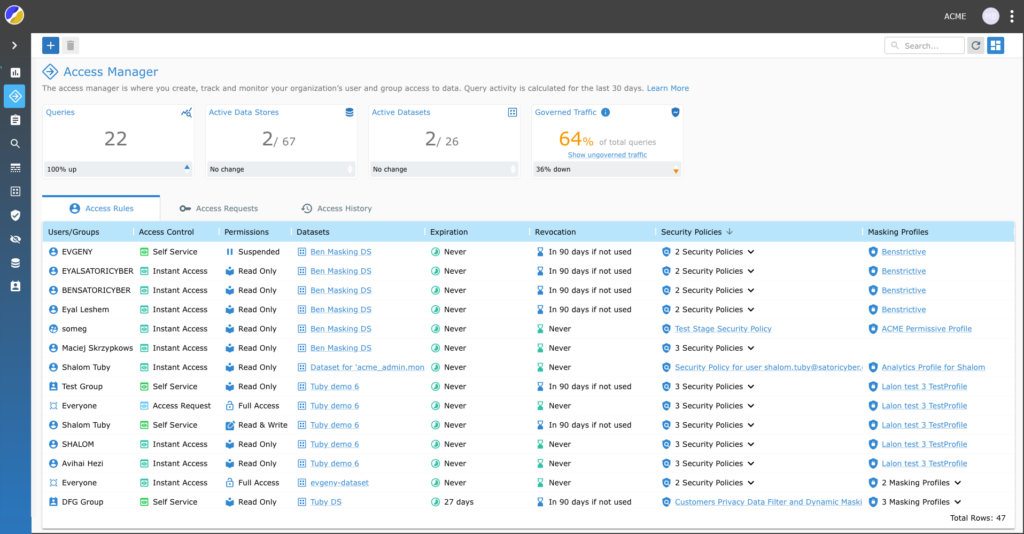Expand 2 Security Policies for EYALSATORICYBER row
Viewport: 1024px width, 534px height.
(x=751, y=271)
